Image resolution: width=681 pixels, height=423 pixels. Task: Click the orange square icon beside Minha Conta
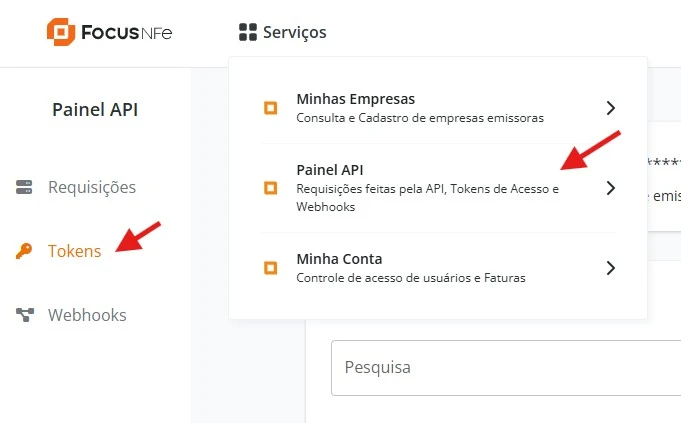[270, 268]
